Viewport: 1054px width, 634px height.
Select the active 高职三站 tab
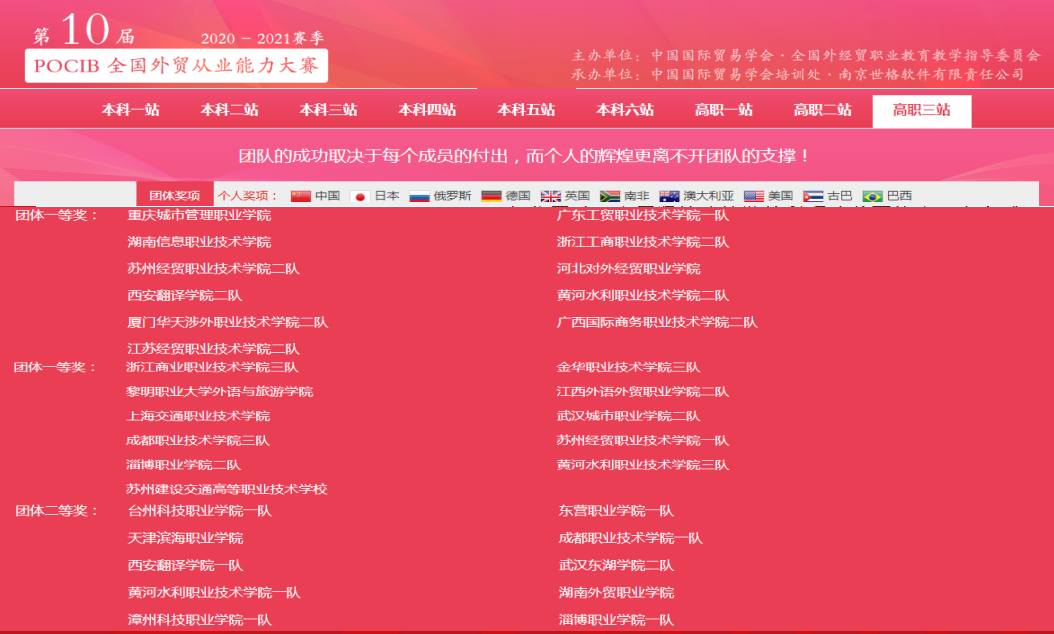point(922,111)
